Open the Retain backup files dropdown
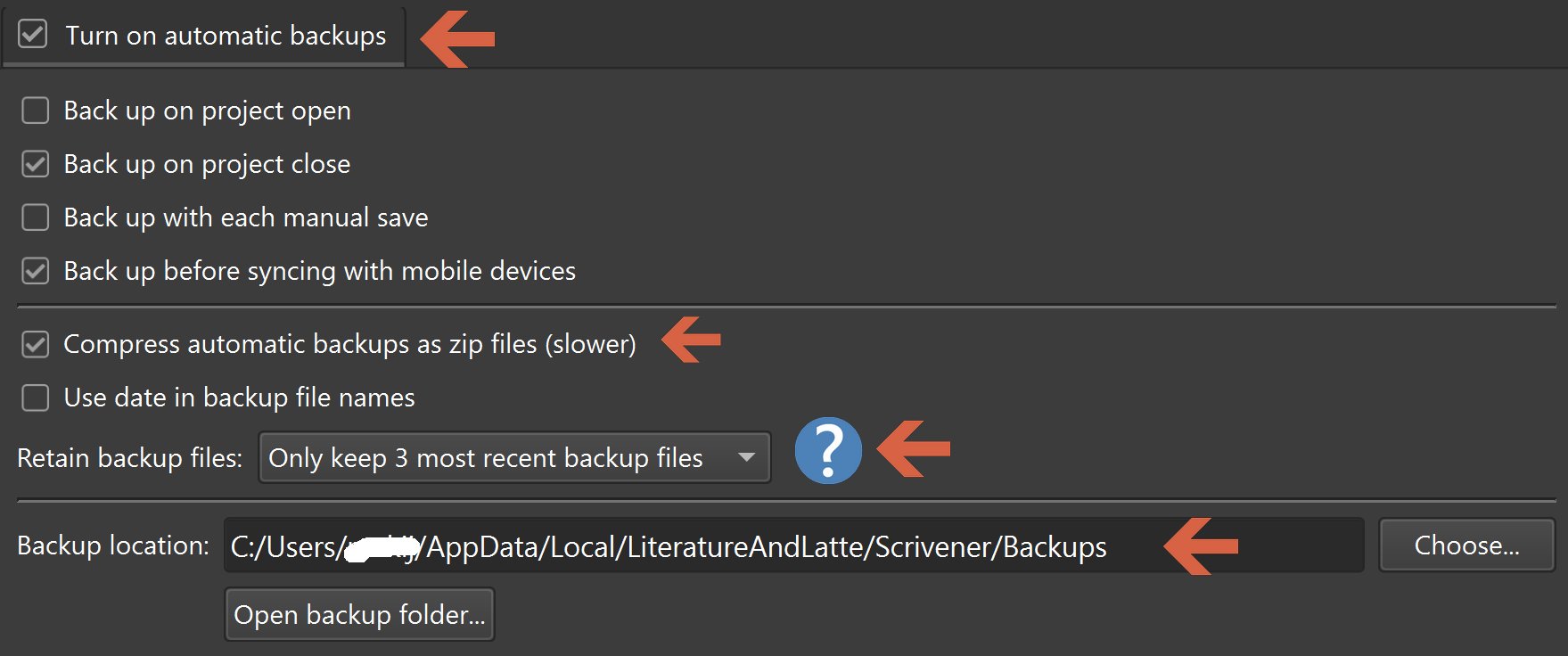This screenshot has height=656, width=1568. click(513, 458)
